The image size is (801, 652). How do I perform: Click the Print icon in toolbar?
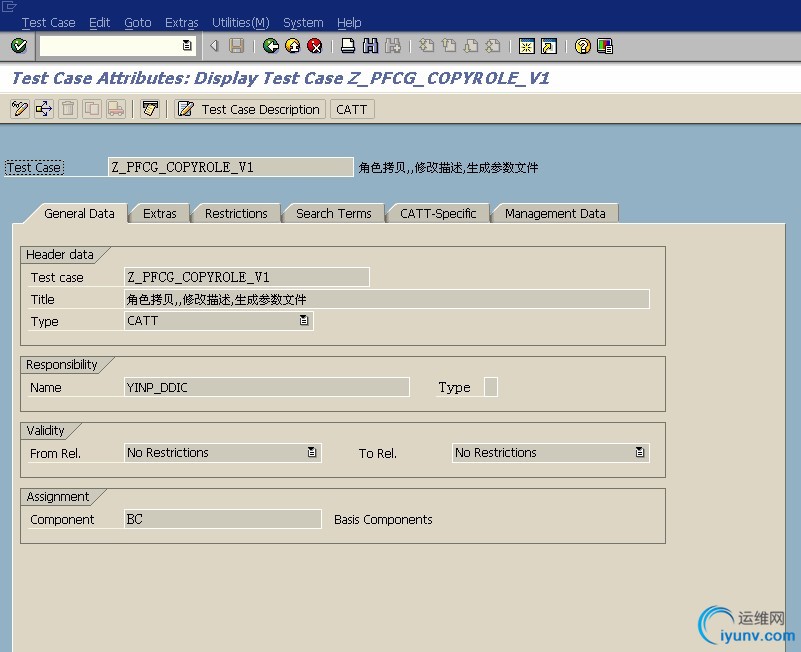(x=348, y=46)
